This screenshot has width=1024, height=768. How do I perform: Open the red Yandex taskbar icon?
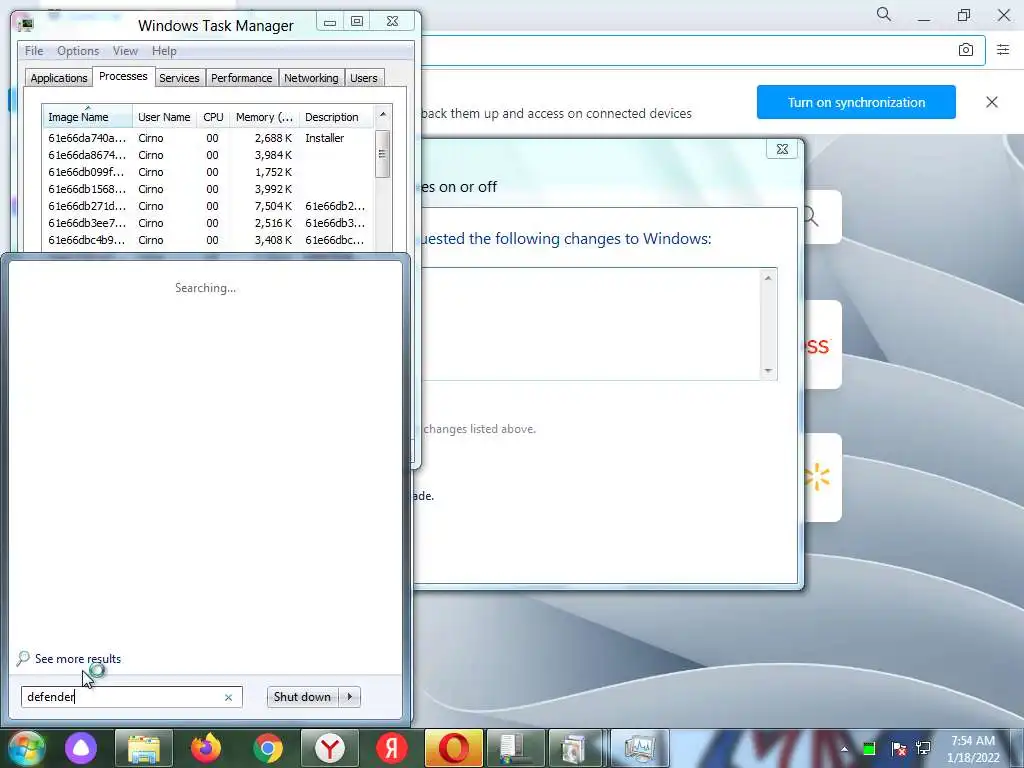coord(392,748)
